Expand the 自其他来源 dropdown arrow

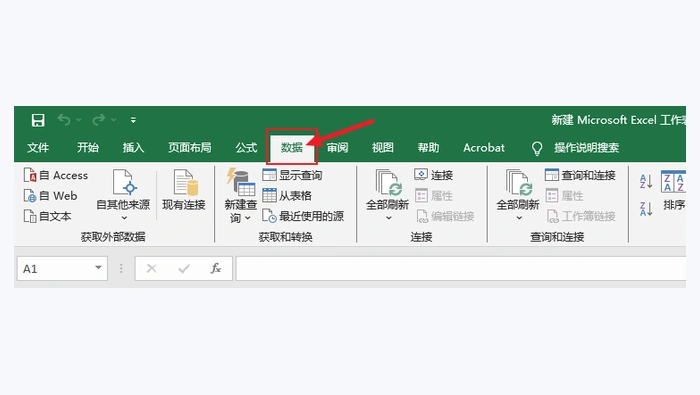(124, 218)
